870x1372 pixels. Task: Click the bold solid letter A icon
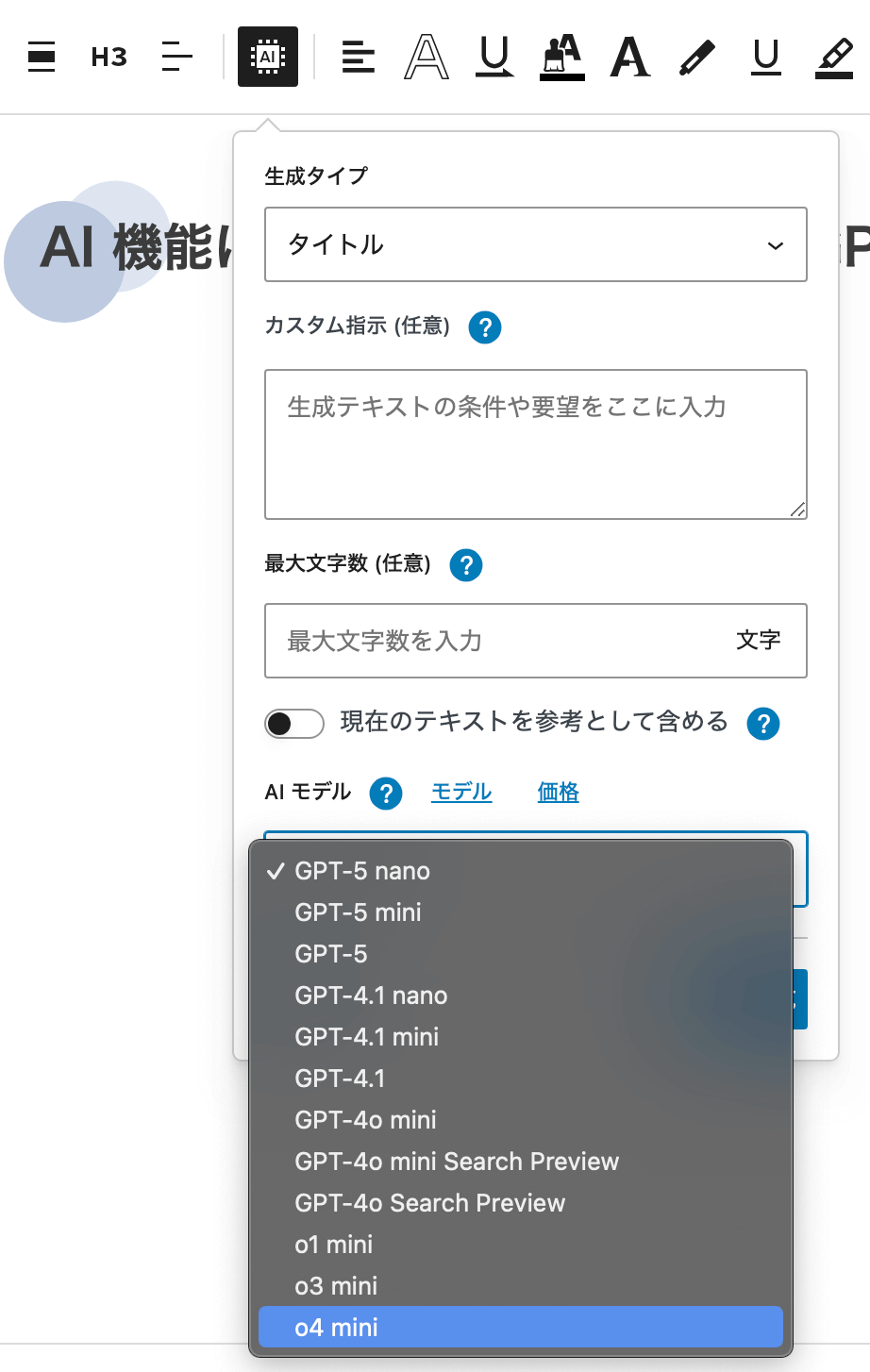(630, 57)
